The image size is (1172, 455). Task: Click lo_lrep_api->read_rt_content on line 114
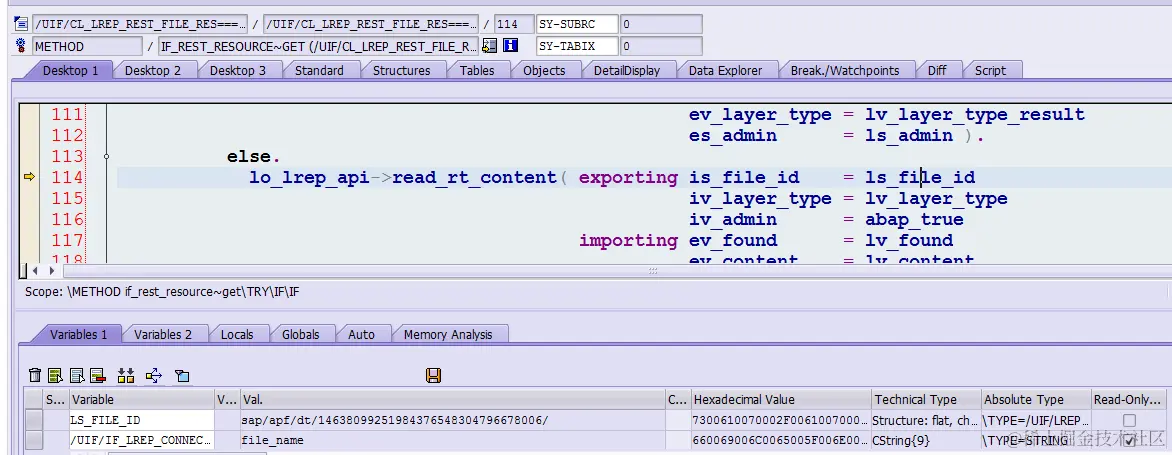(x=403, y=177)
